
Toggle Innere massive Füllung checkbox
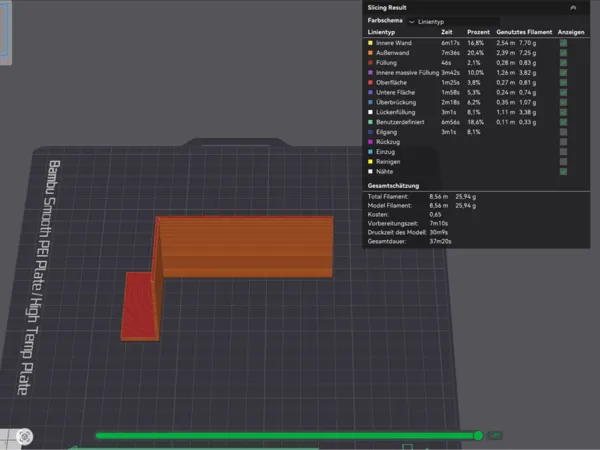point(563,73)
